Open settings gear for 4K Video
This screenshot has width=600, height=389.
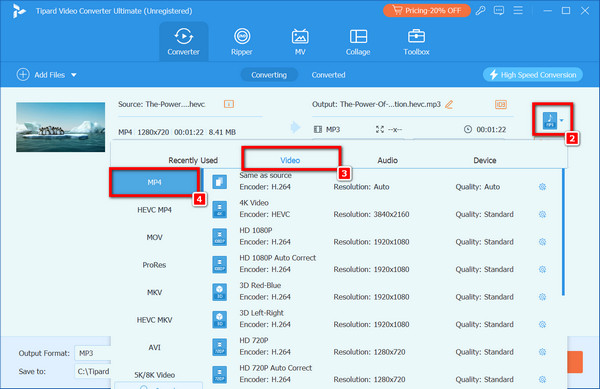[x=543, y=214]
